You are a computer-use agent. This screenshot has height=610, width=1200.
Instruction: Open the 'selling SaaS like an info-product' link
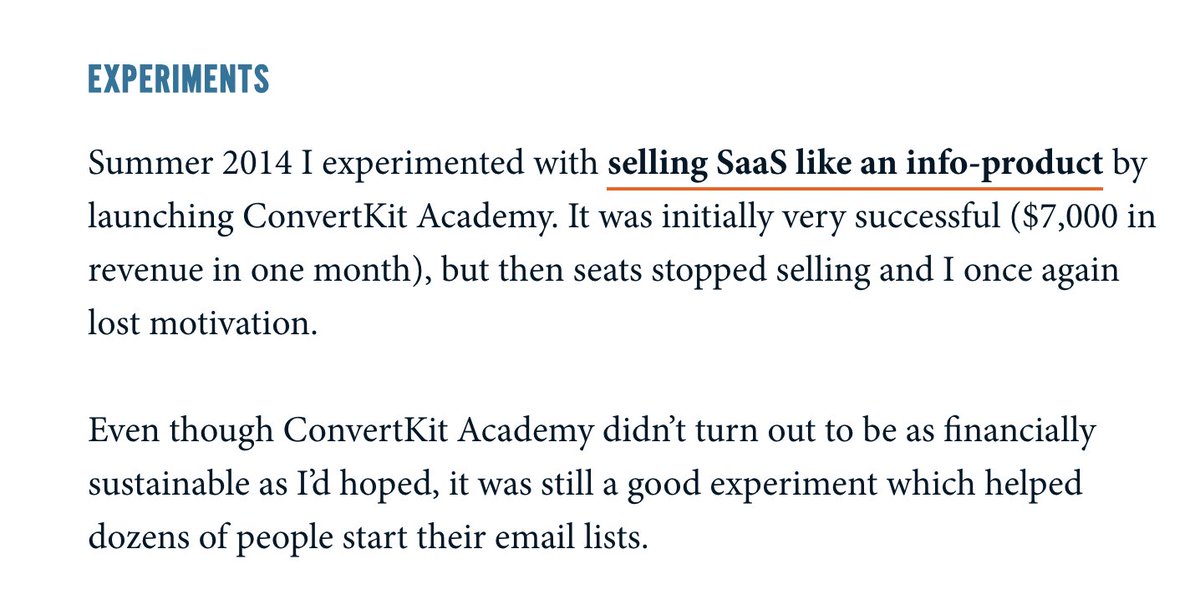point(855,165)
